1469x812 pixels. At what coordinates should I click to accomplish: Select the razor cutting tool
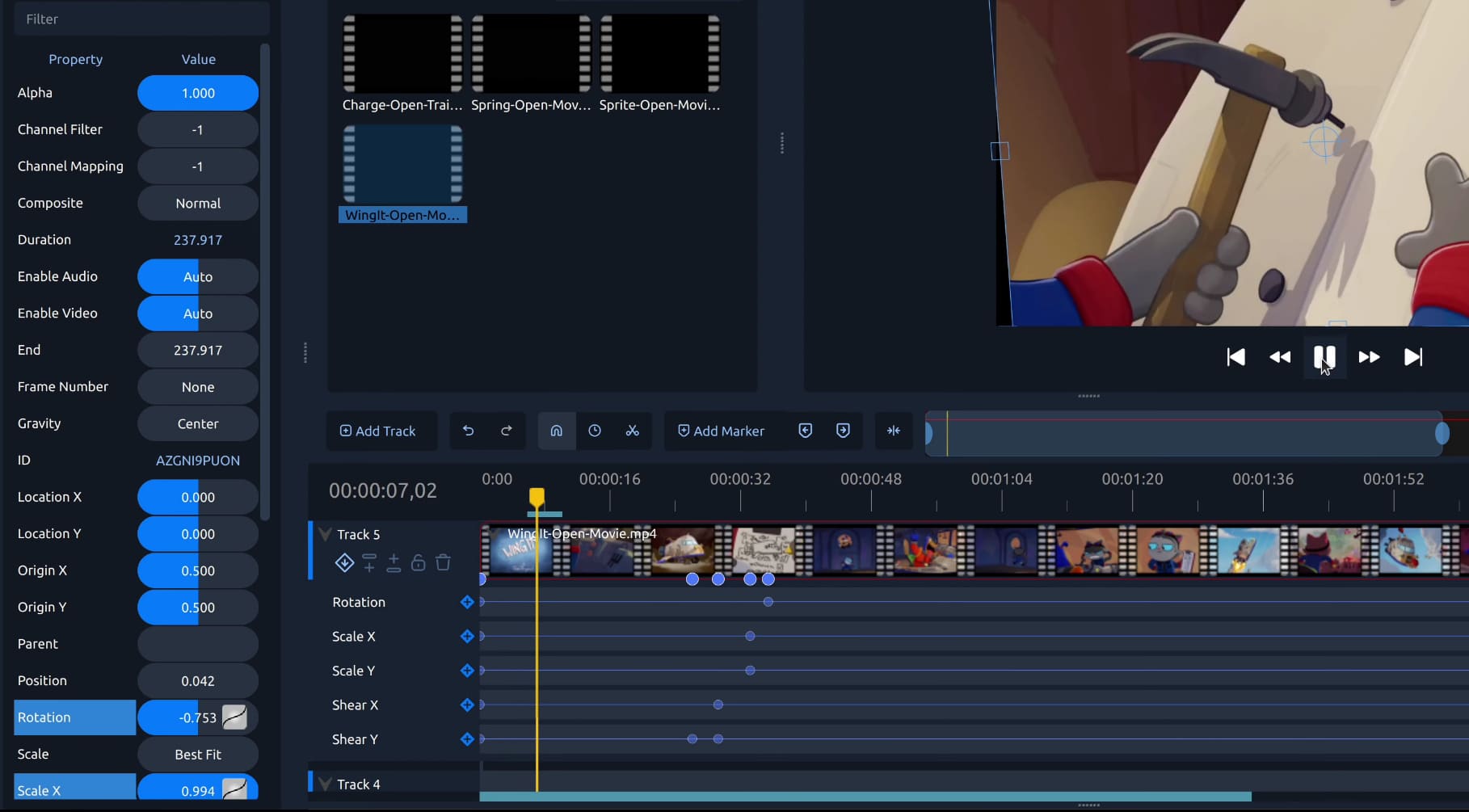pyautogui.click(x=633, y=431)
